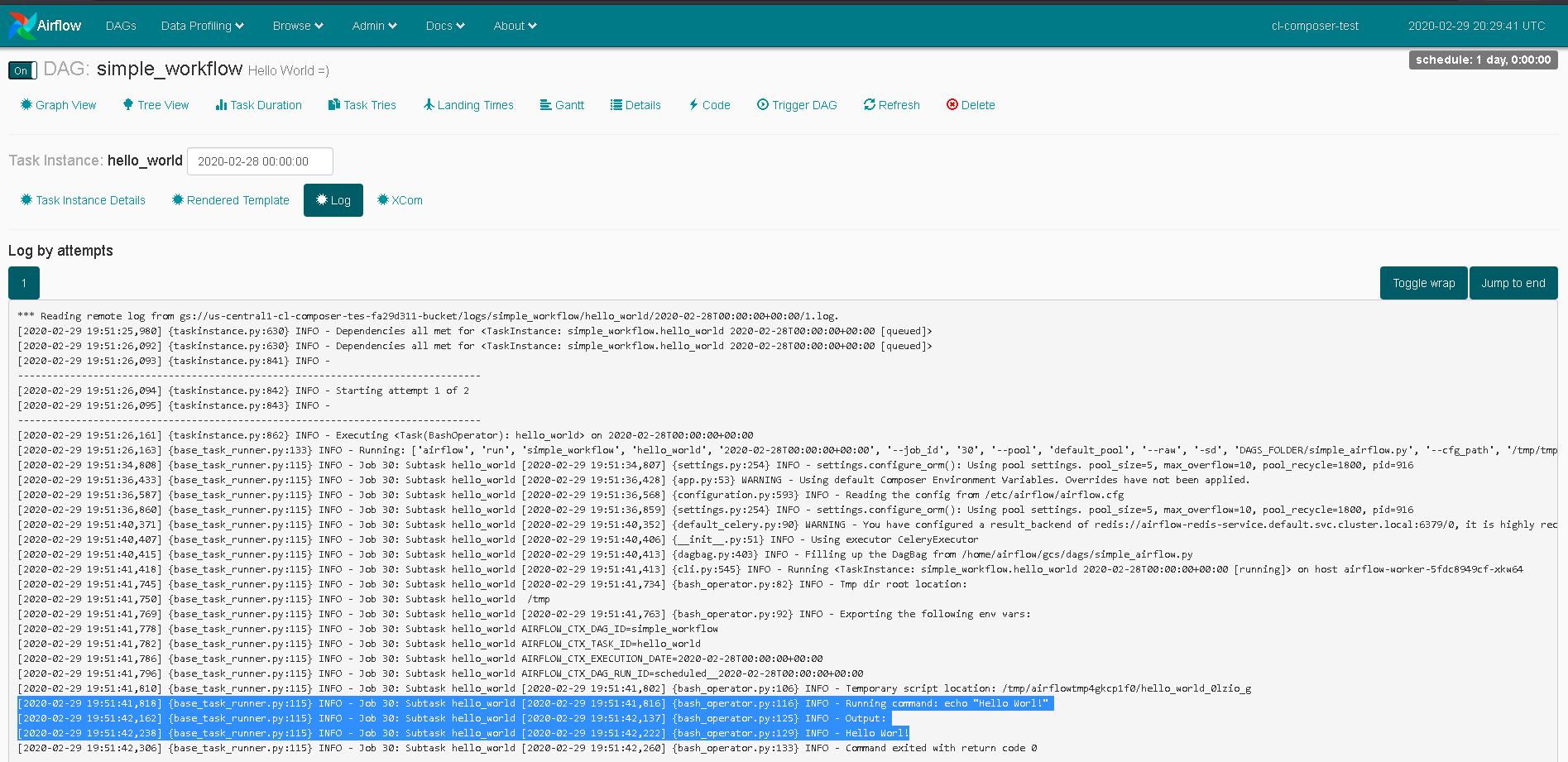Click the schedule interval badge
Viewport: 1568px width, 762px height.
tap(1483, 59)
